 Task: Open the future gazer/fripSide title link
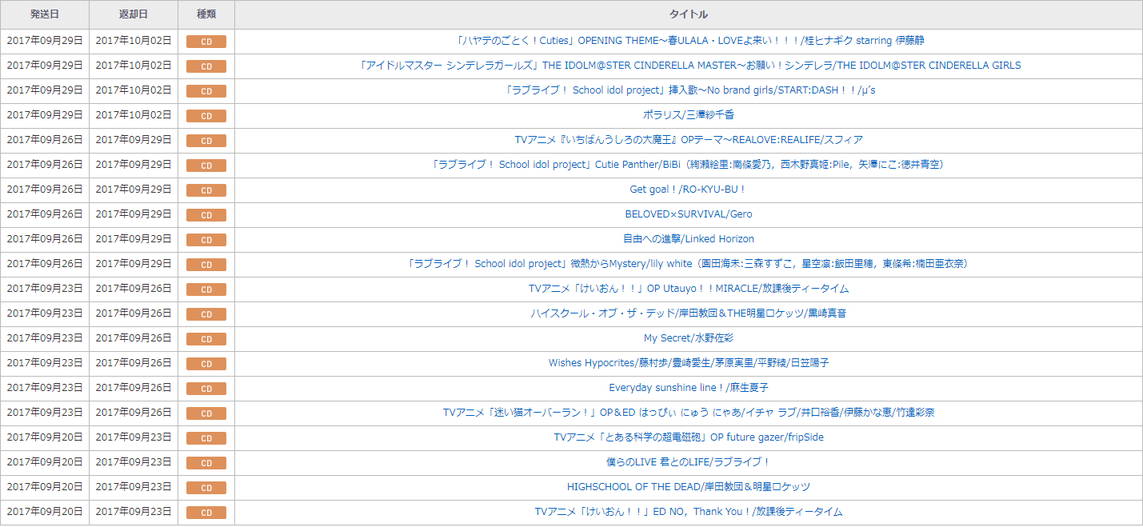coord(688,437)
